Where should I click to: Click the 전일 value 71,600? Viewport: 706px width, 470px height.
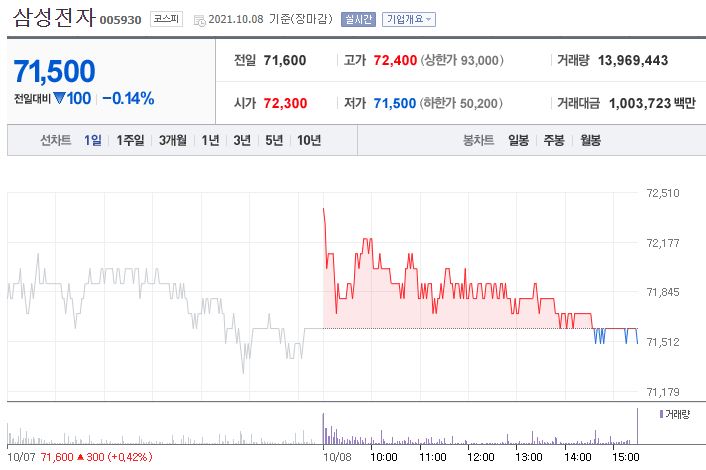[285, 60]
